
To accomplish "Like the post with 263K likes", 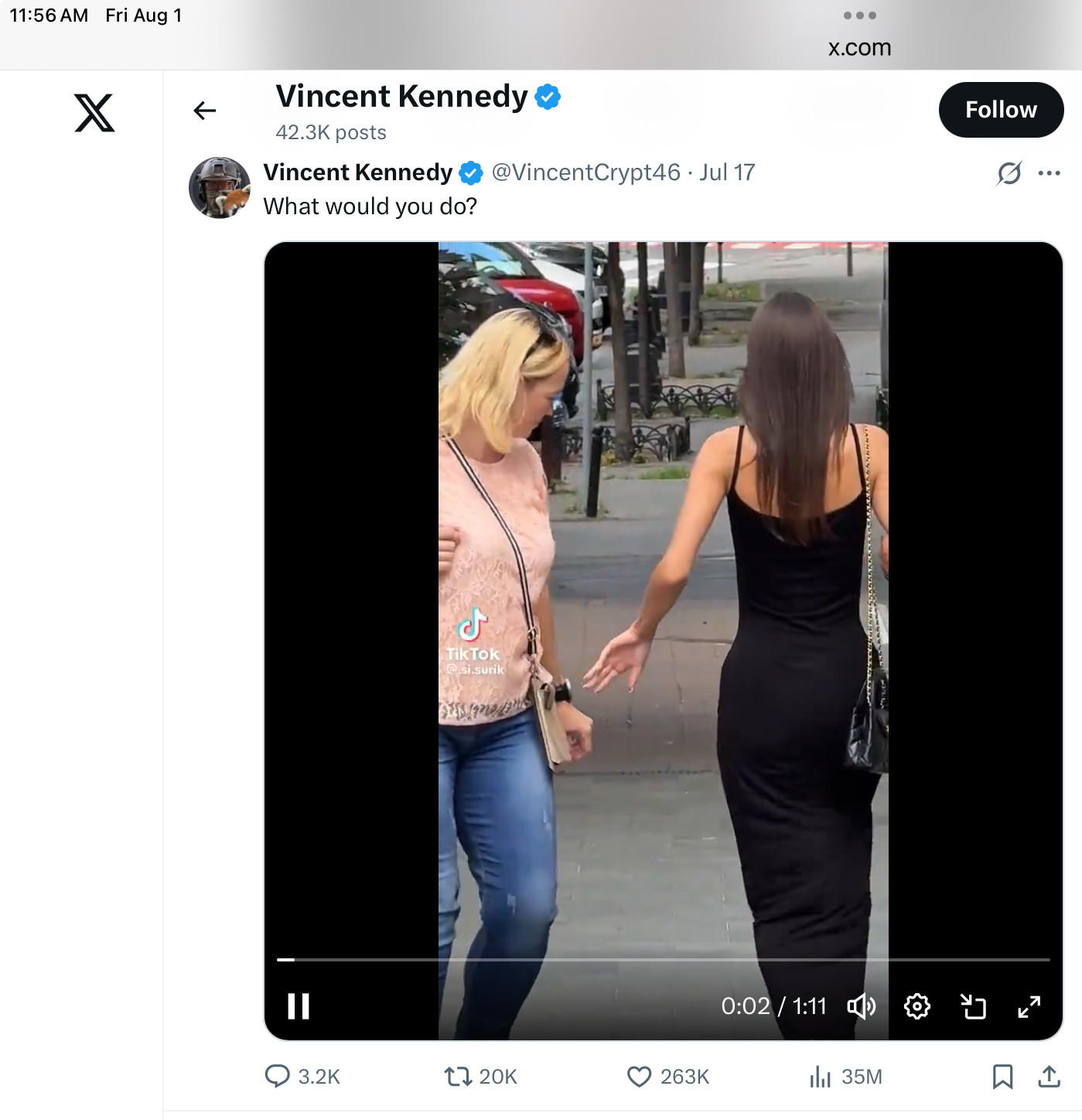I will [x=640, y=1076].
